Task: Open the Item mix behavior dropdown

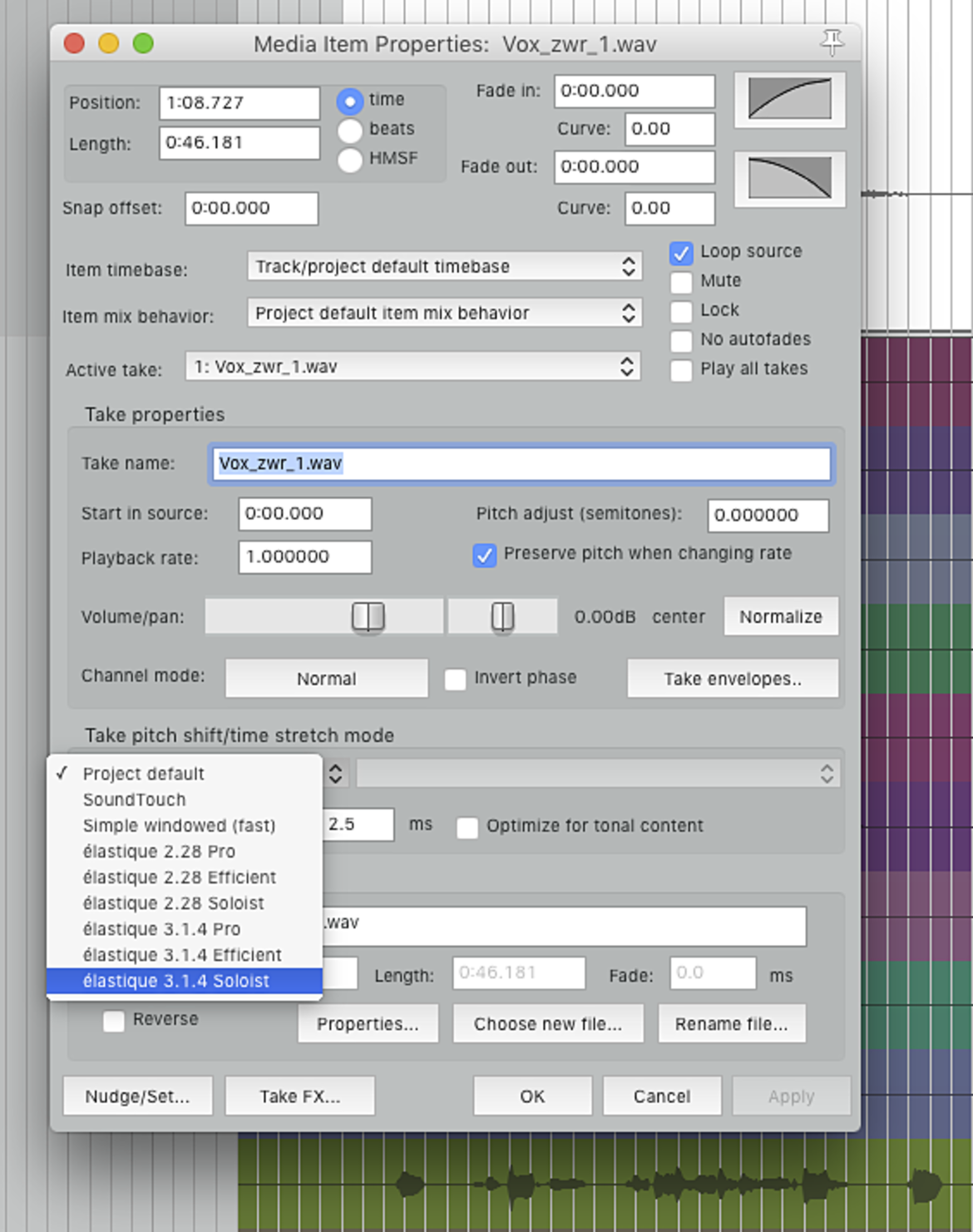Action: click(445, 314)
